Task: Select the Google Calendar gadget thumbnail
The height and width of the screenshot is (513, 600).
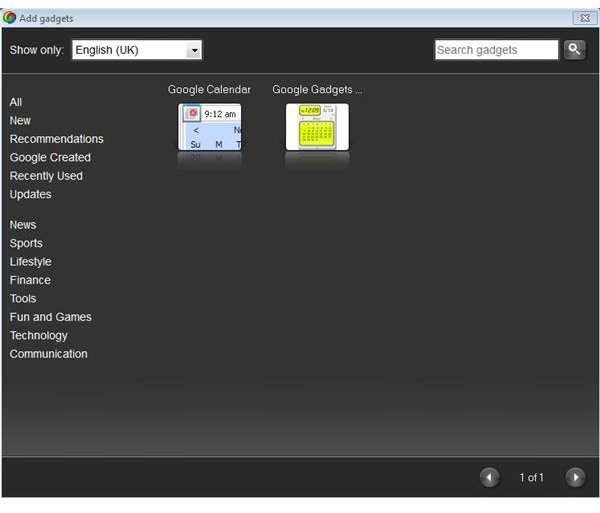Action: click(210, 127)
